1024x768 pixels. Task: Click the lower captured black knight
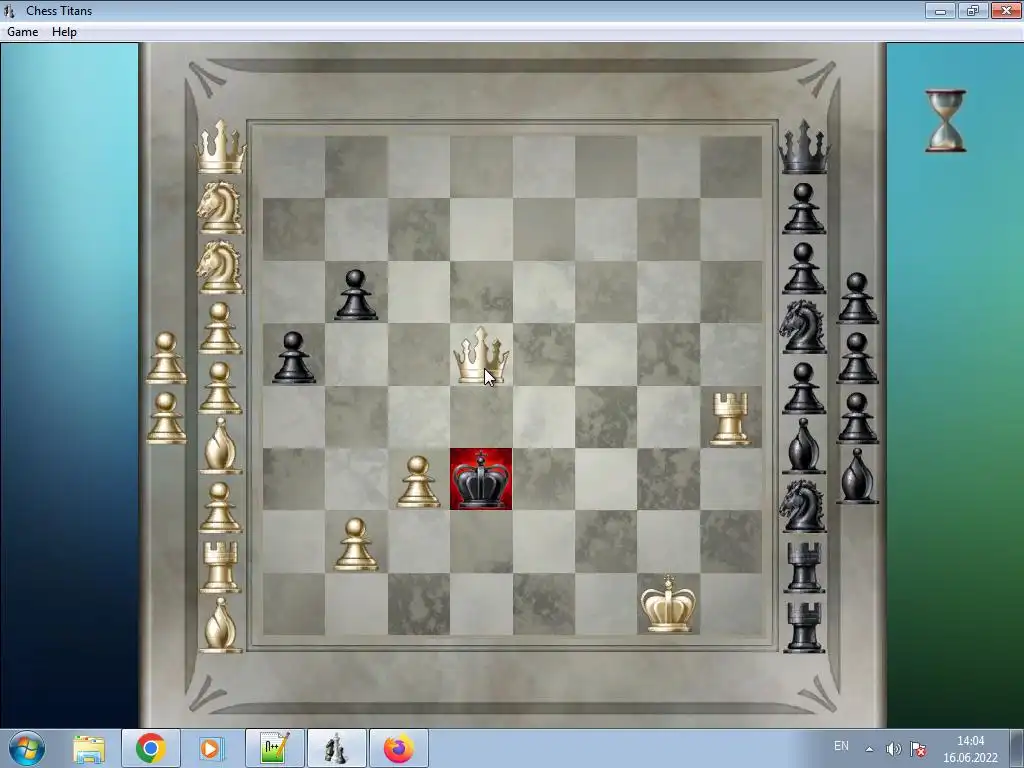click(x=803, y=506)
